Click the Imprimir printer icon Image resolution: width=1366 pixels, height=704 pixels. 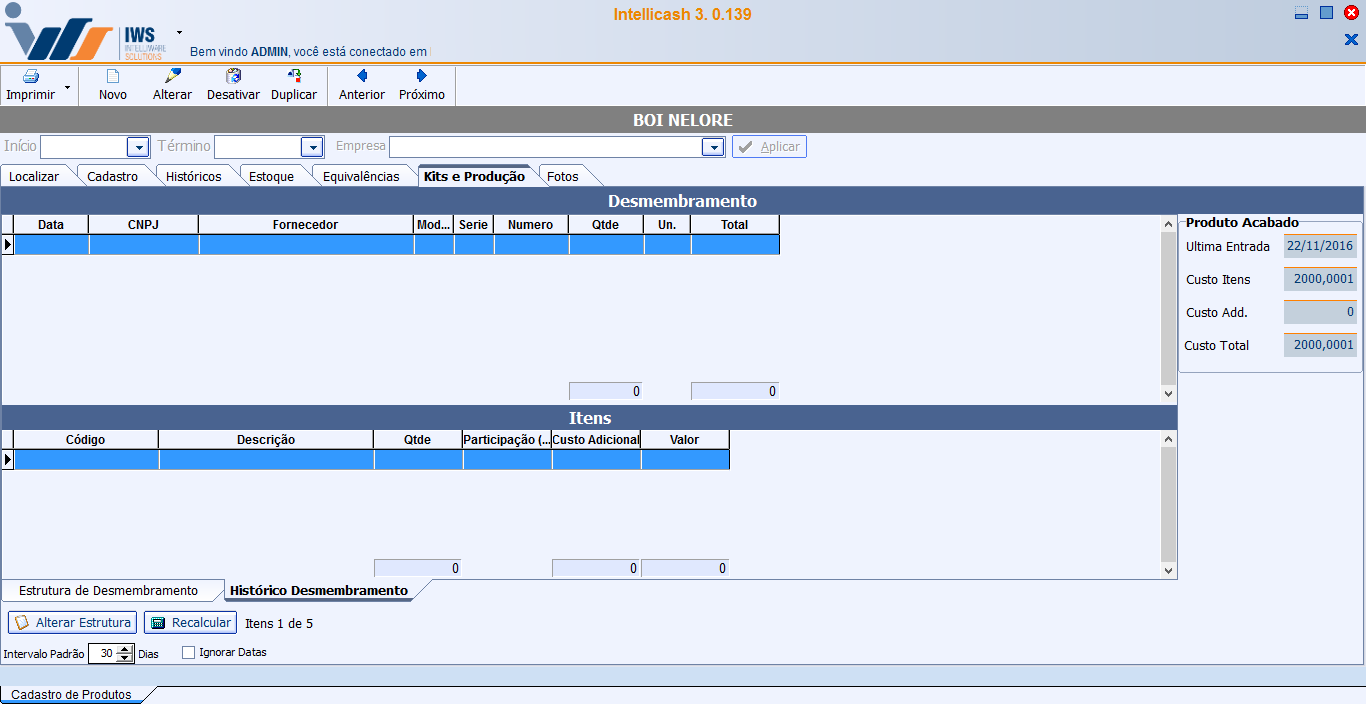coord(30,77)
